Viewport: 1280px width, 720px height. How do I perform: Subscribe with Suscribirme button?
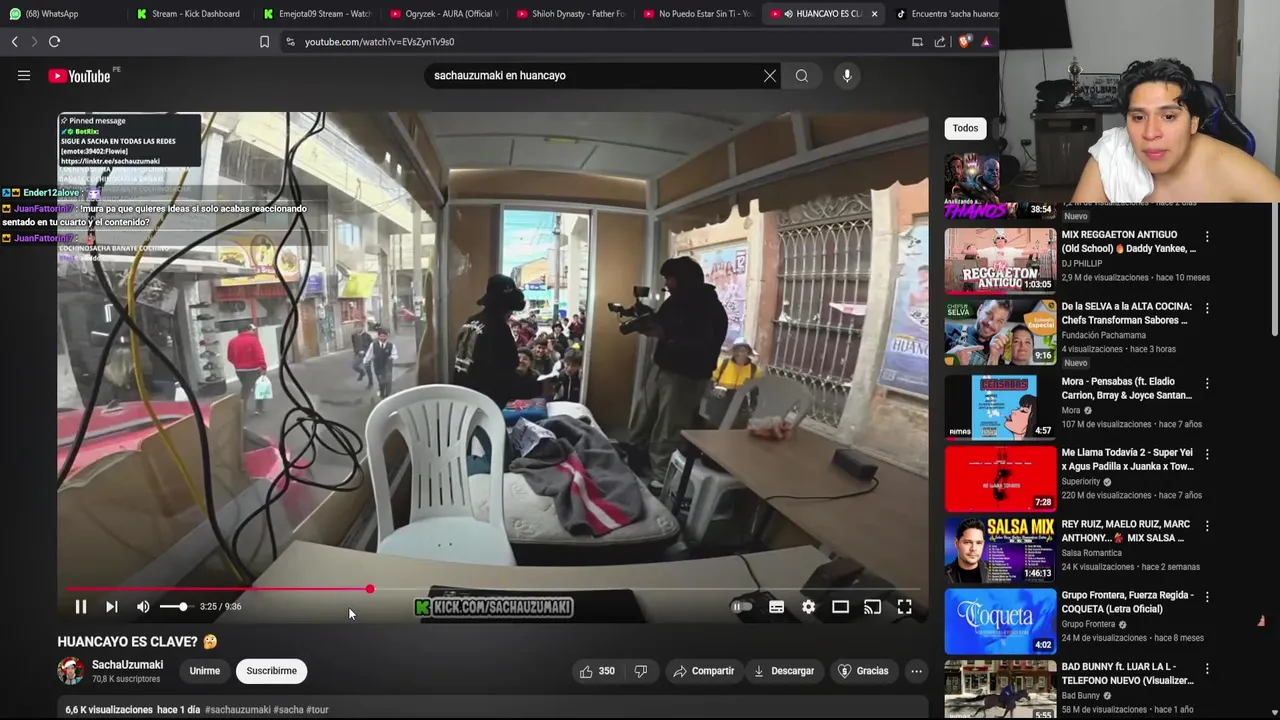[271, 671]
